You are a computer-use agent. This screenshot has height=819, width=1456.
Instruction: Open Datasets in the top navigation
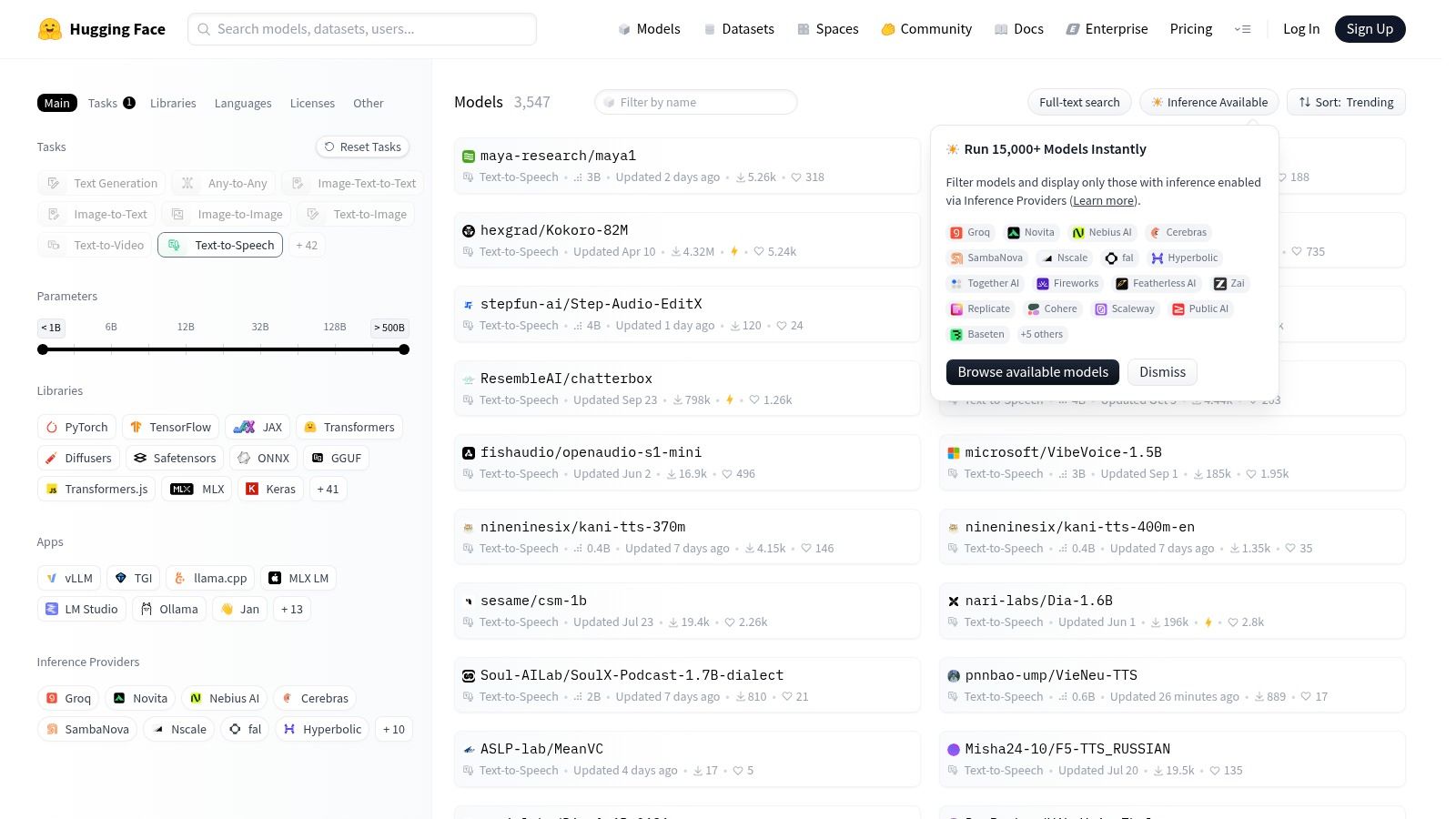[739, 29]
